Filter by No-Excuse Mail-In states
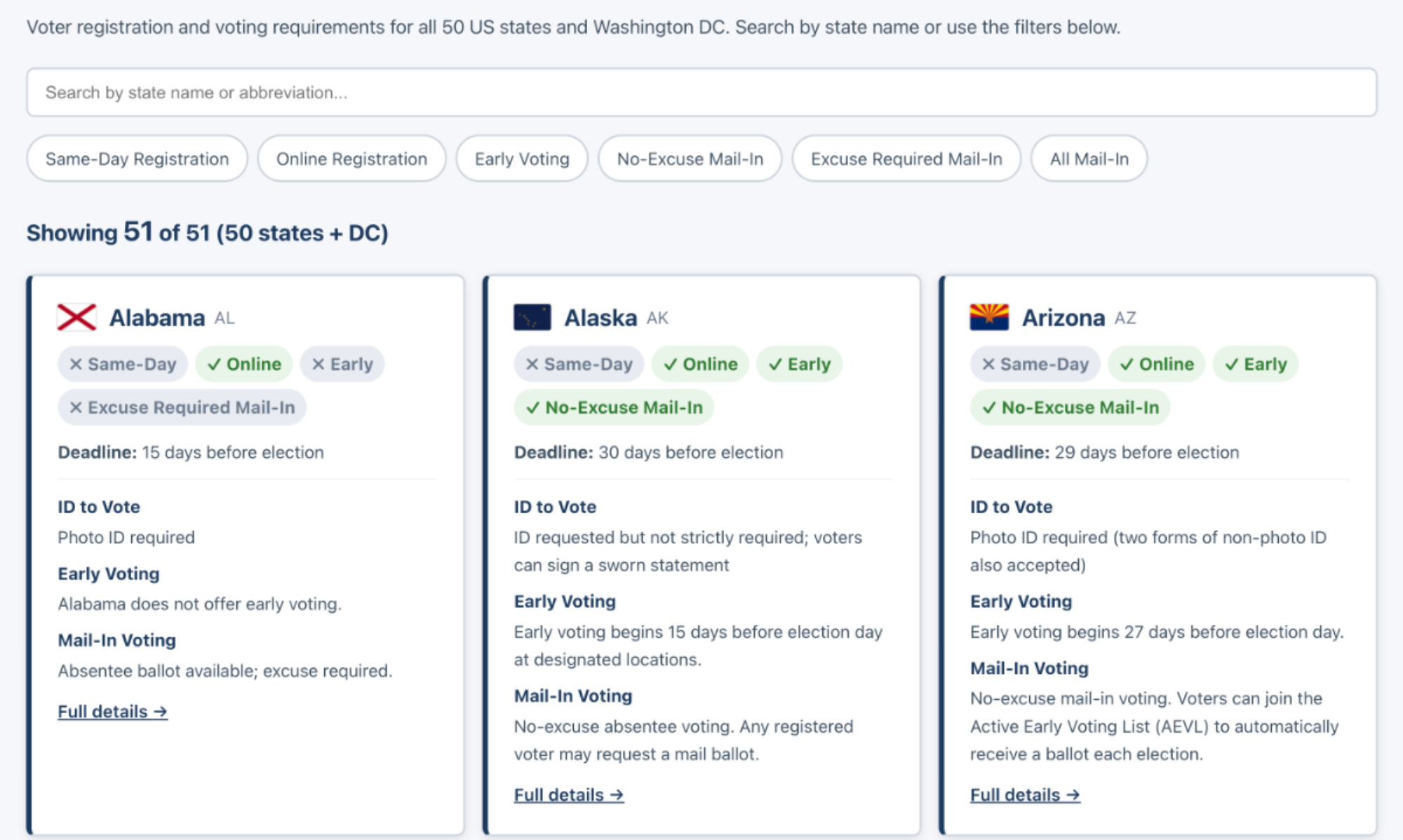 click(x=690, y=159)
